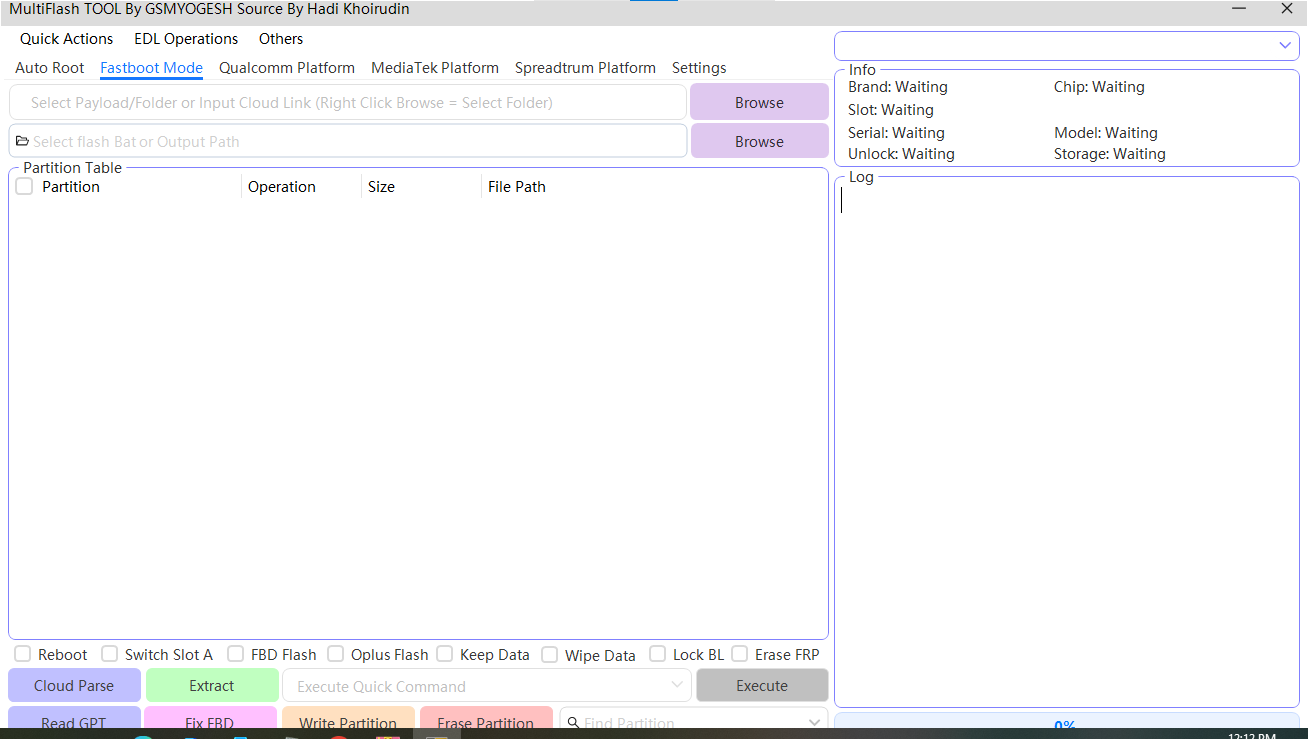Enable the Reboot checkbox

pyautogui.click(x=22, y=653)
